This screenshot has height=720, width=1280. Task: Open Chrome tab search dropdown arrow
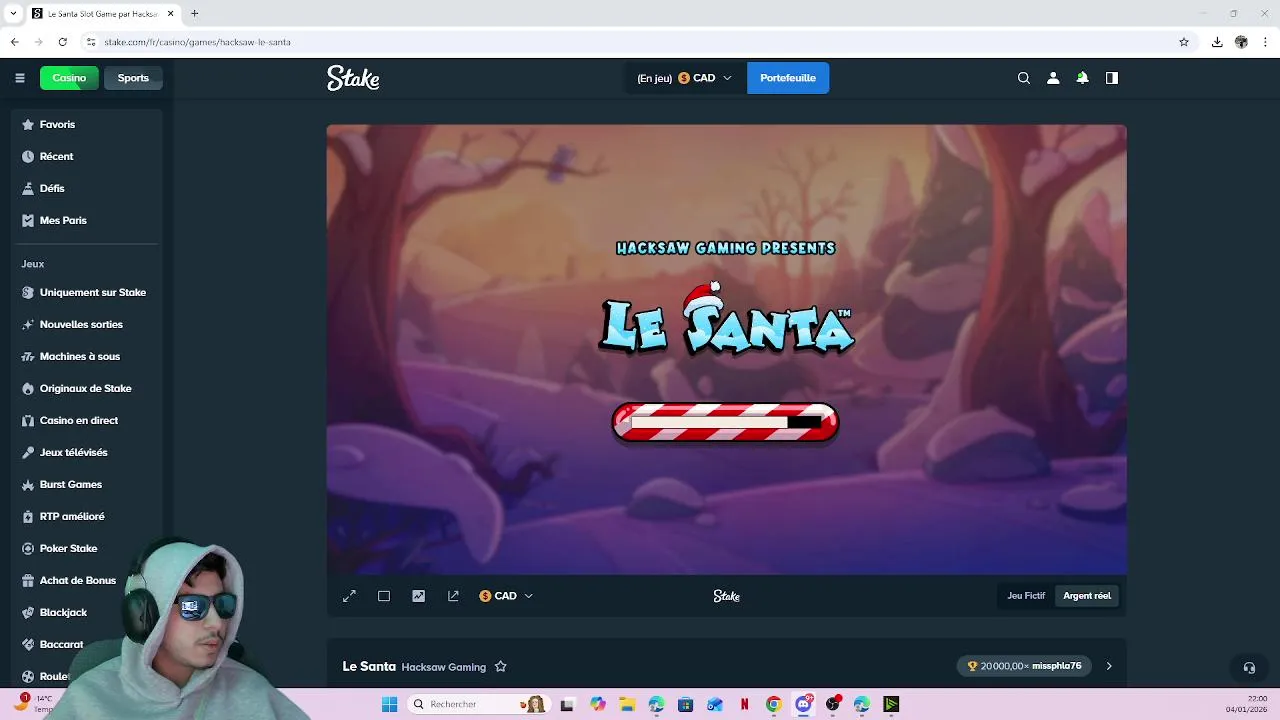(14, 14)
